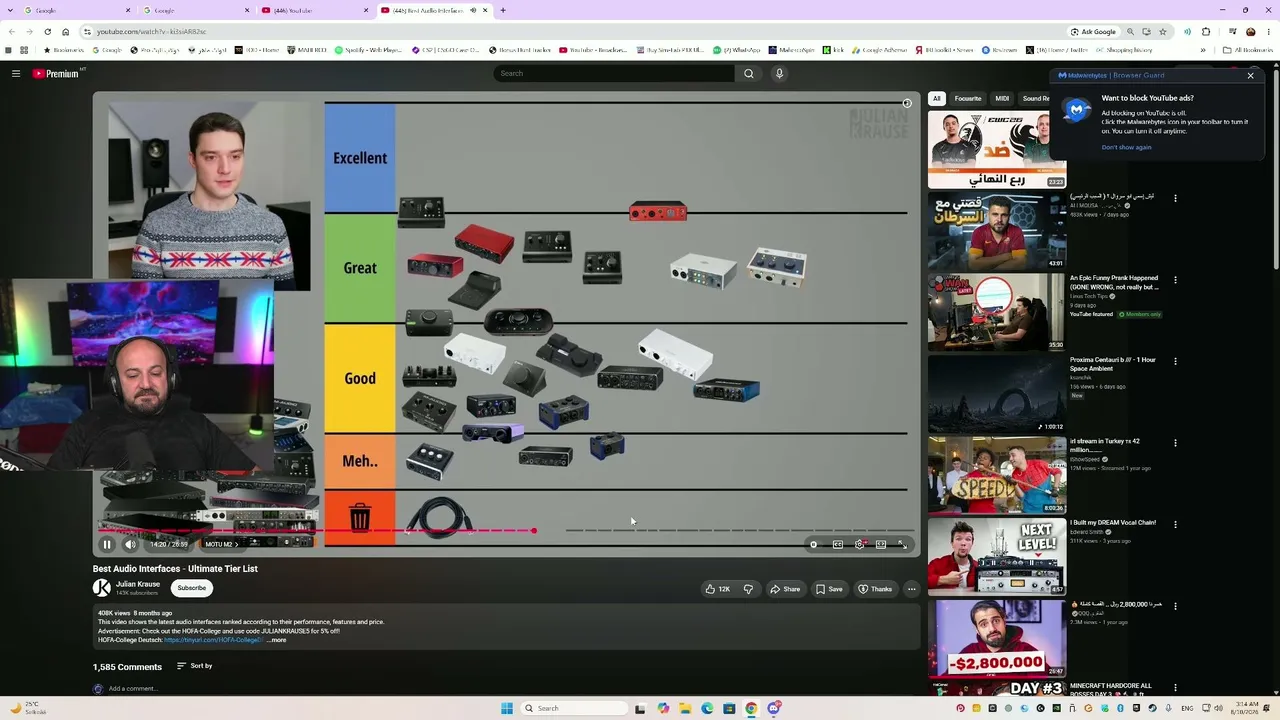Viewport: 1280px width, 720px height.
Task: Switch the player to theater mode
Action: pyautogui.click(x=881, y=544)
